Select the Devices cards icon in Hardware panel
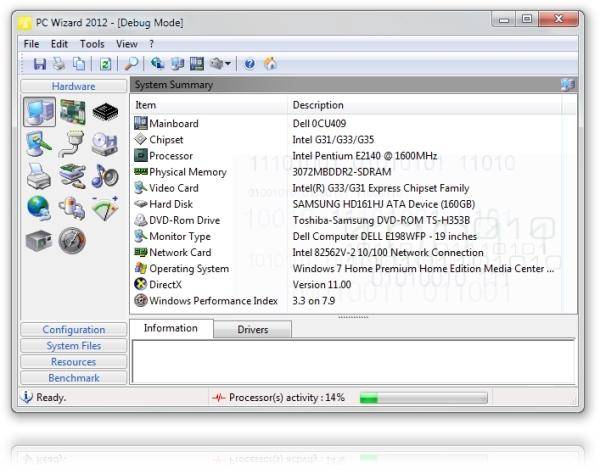Screen dimensions: 600x472 [72, 176]
